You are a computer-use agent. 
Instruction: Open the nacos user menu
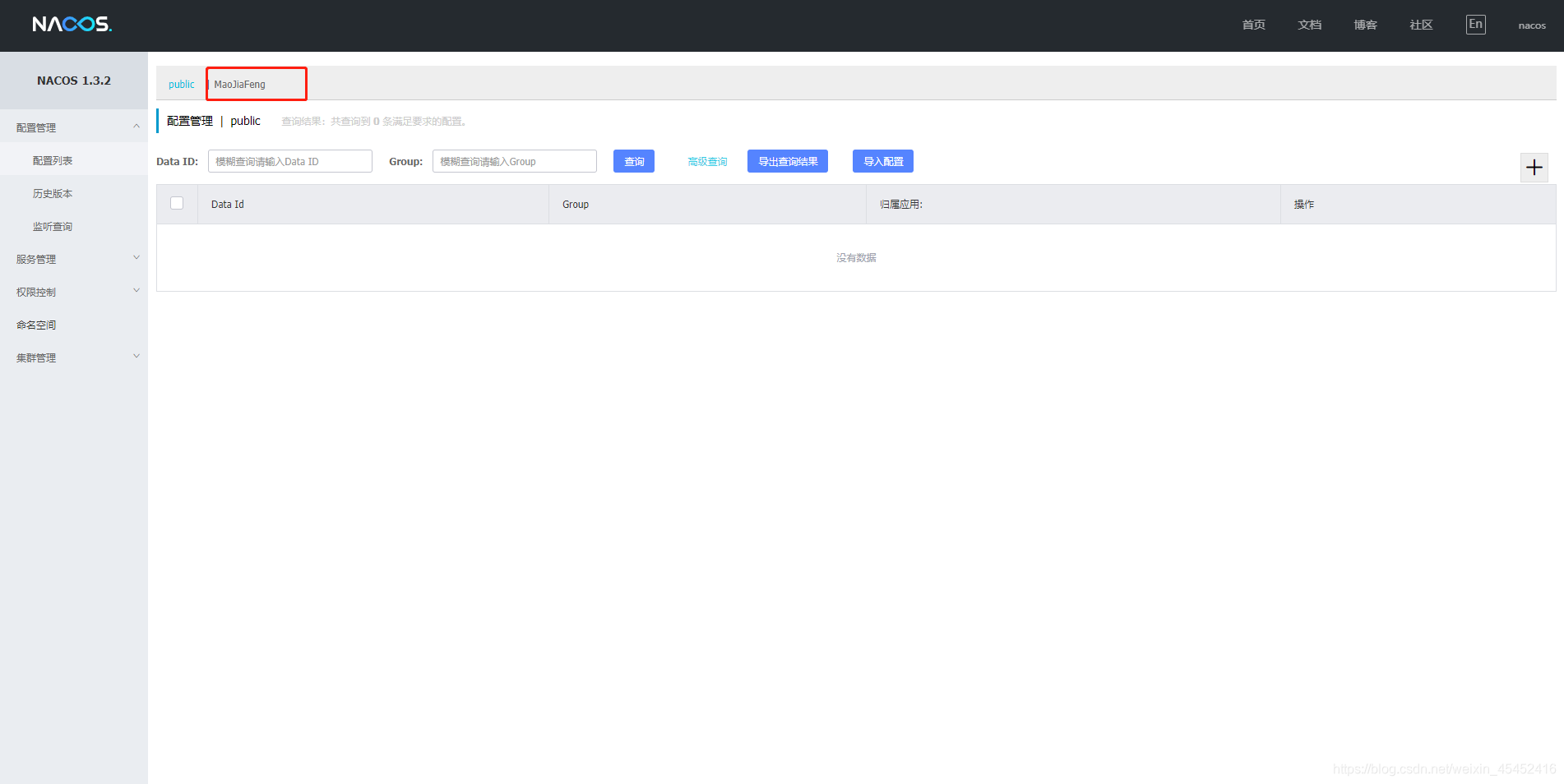coord(1532,25)
